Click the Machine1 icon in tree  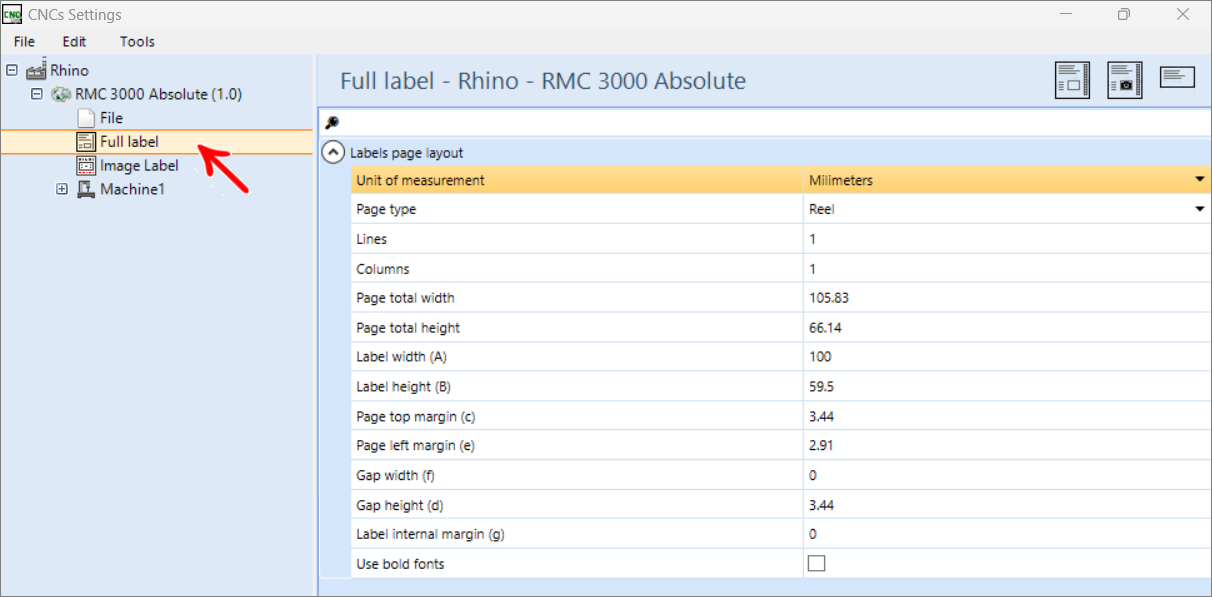pyautogui.click(x=87, y=189)
